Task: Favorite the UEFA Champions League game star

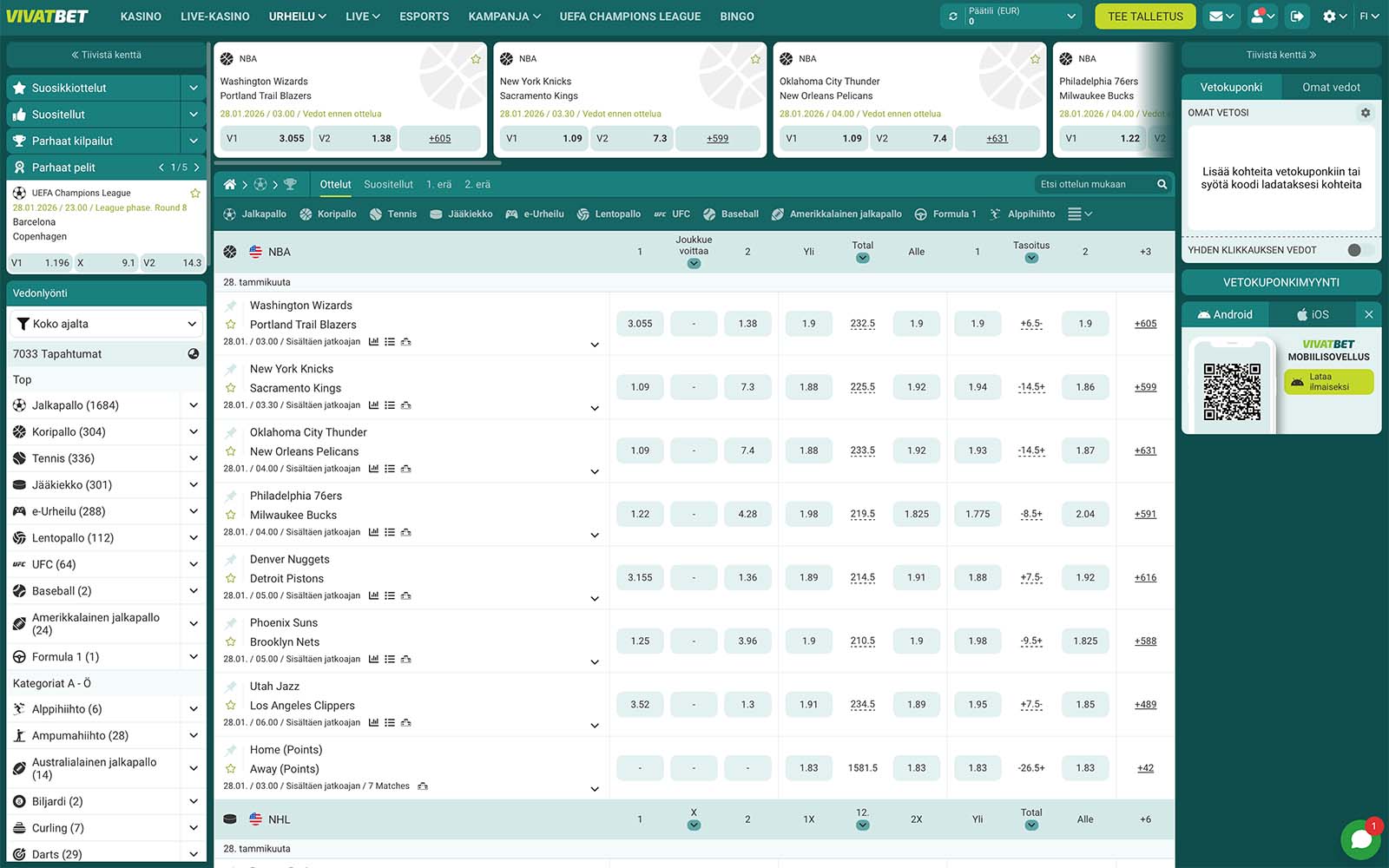Action: 195,193
